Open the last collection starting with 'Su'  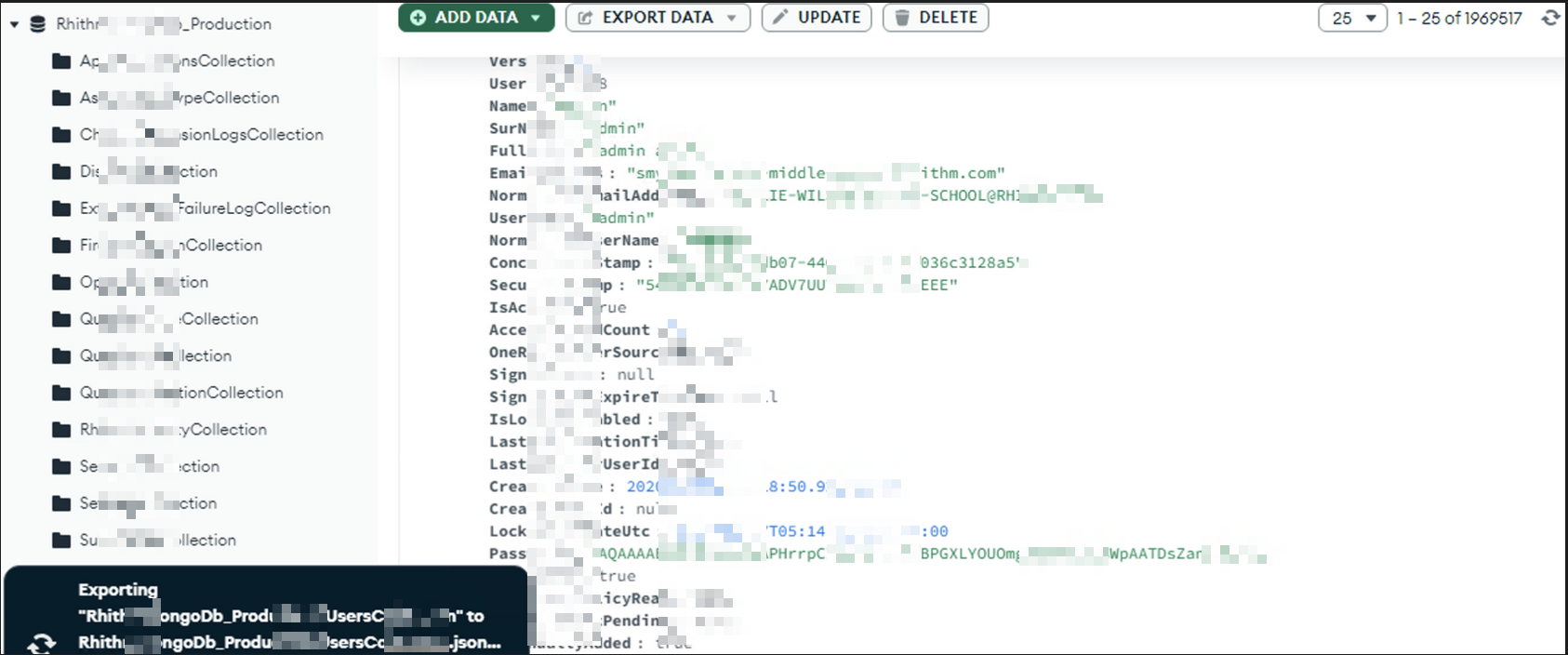coord(157,540)
